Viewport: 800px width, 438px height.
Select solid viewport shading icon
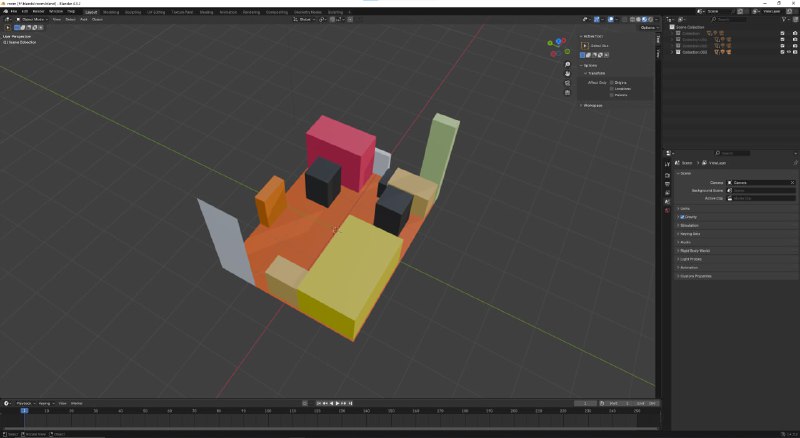[x=638, y=19]
